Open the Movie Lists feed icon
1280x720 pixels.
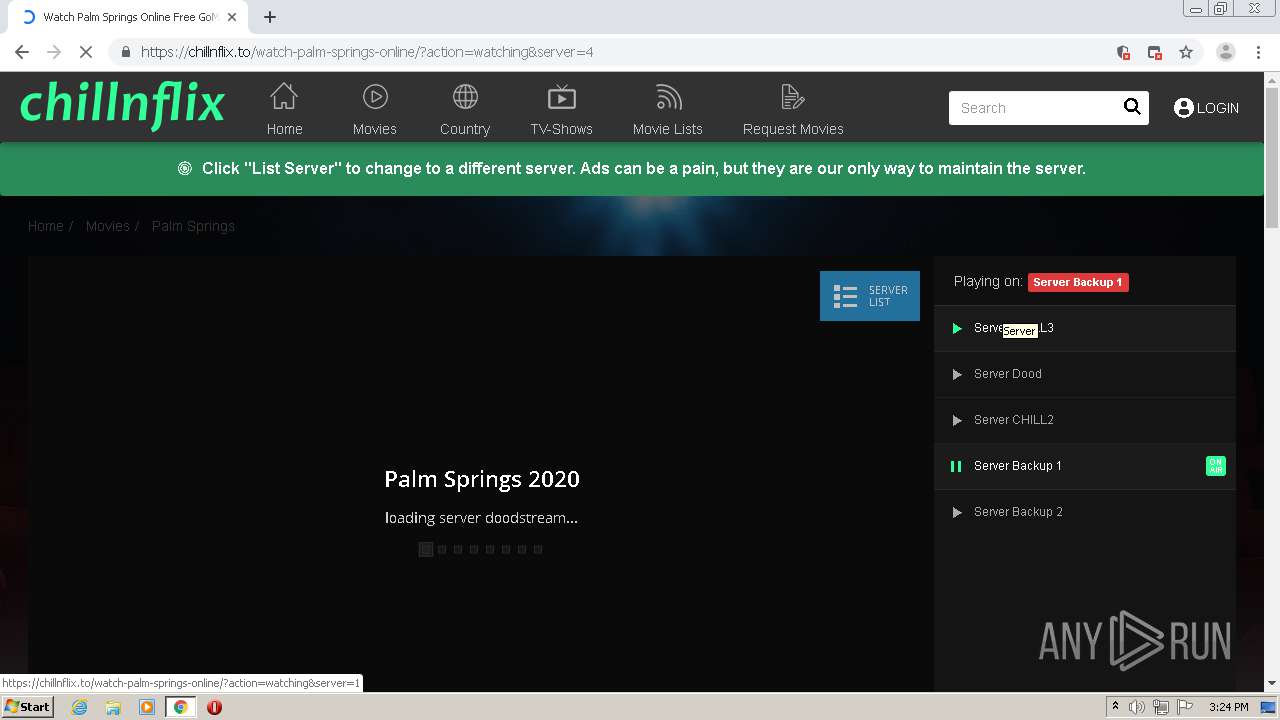pos(668,97)
